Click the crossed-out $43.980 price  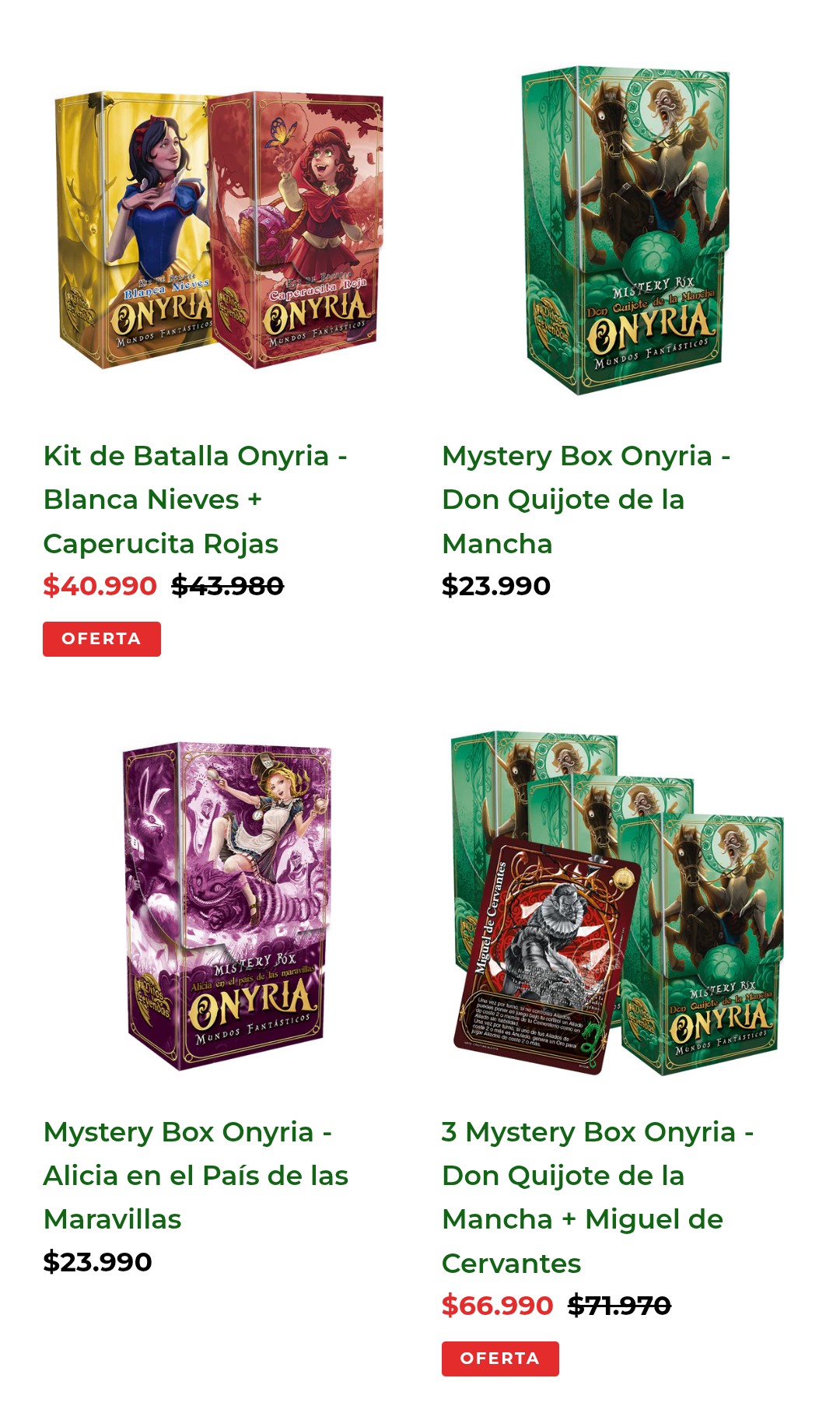coord(228,586)
